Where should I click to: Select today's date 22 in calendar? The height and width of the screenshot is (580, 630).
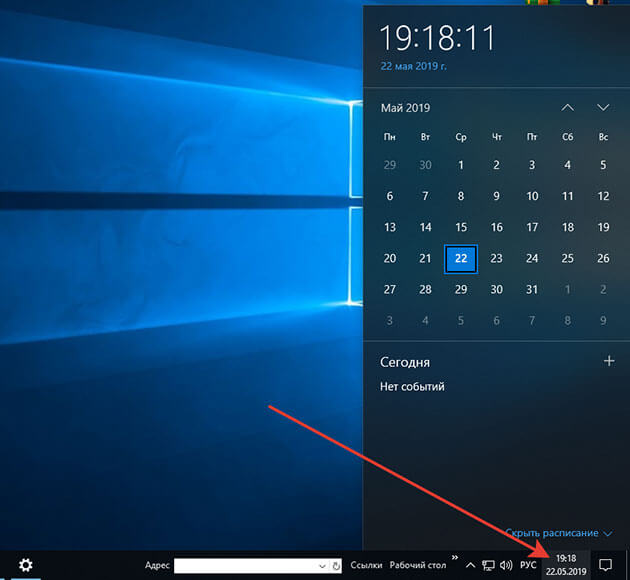(461, 258)
